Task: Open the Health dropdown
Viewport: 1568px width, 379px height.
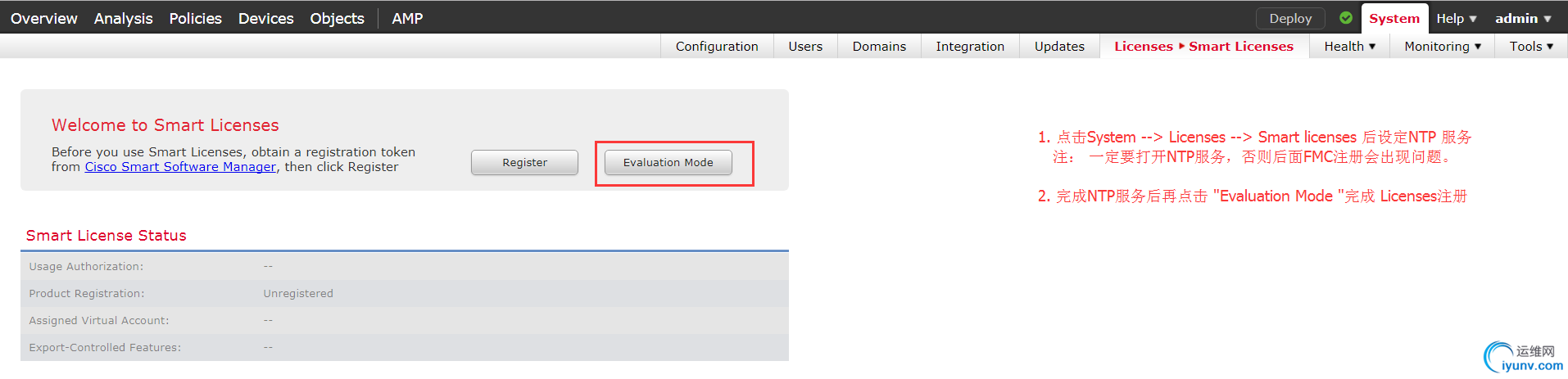Action: pos(1349,47)
